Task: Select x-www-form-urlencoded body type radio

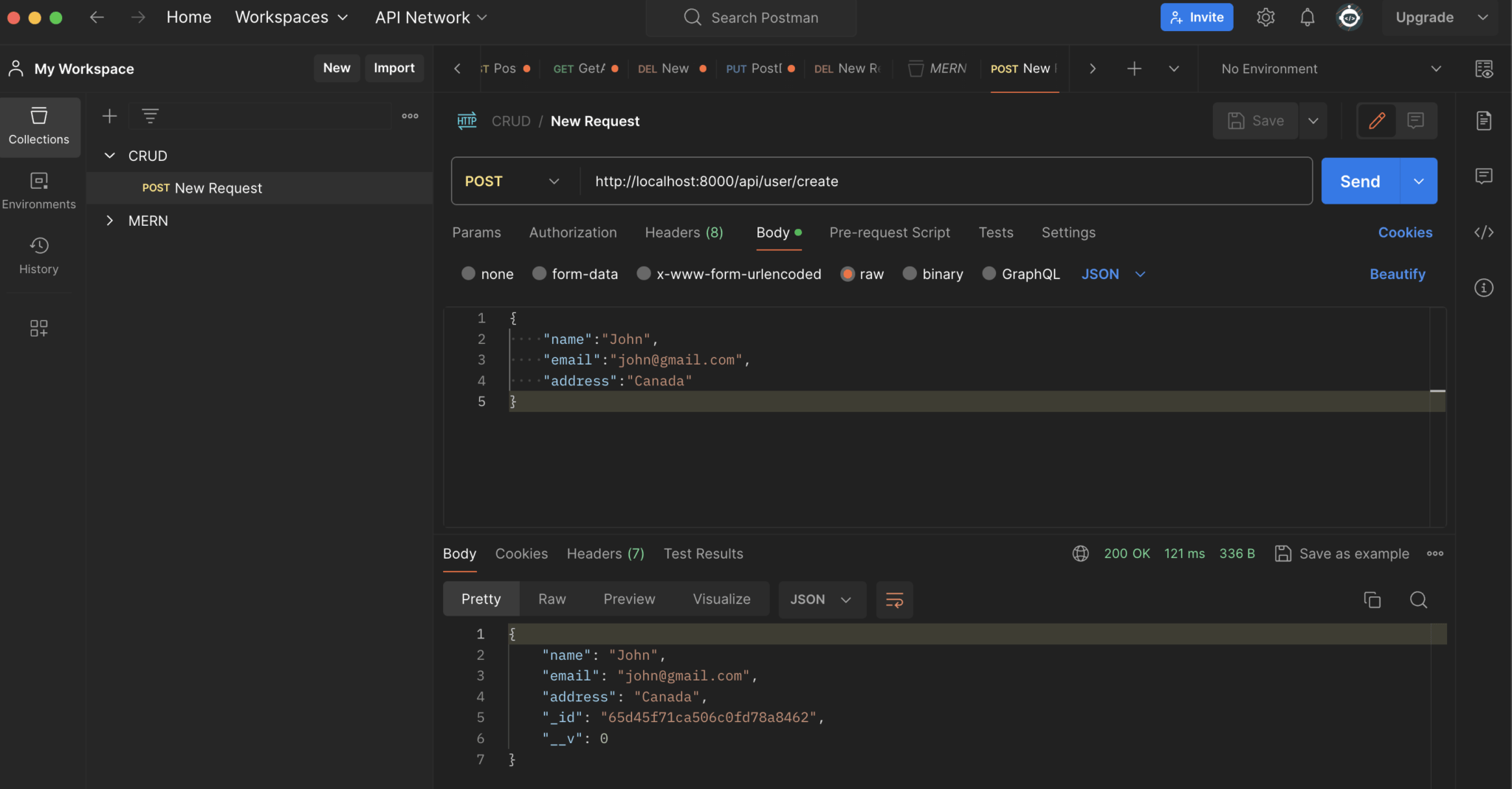Action: (644, 273)
